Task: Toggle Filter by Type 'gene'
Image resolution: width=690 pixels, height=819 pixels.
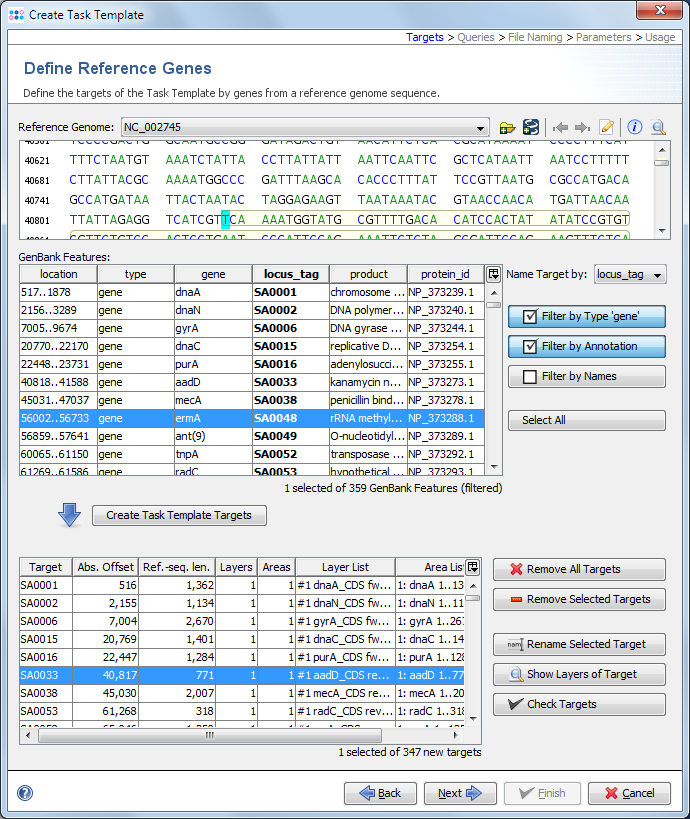Action: [x=586, y=317]
